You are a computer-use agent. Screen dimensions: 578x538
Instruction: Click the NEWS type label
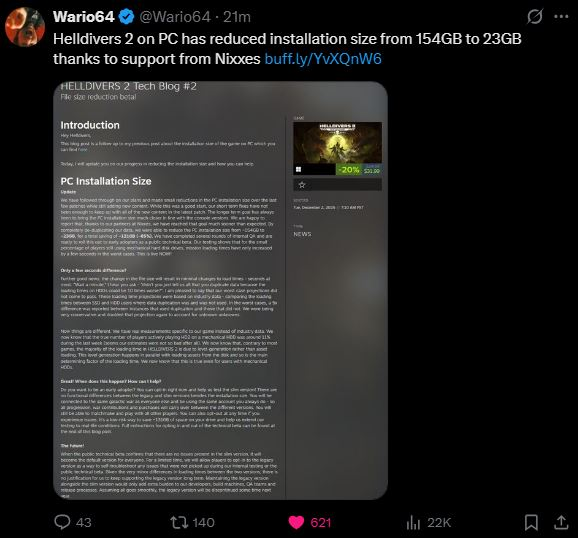pos(302,234)
